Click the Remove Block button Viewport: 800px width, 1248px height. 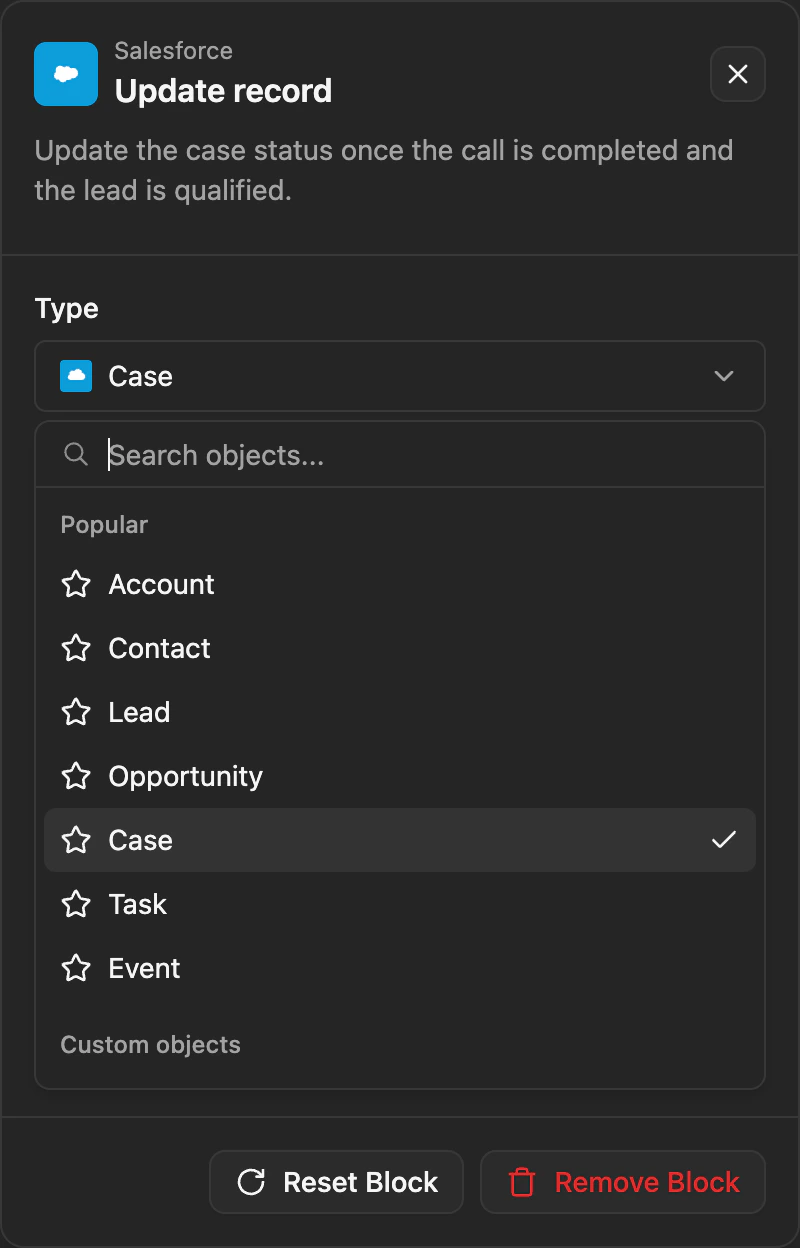pos(623,1182)
